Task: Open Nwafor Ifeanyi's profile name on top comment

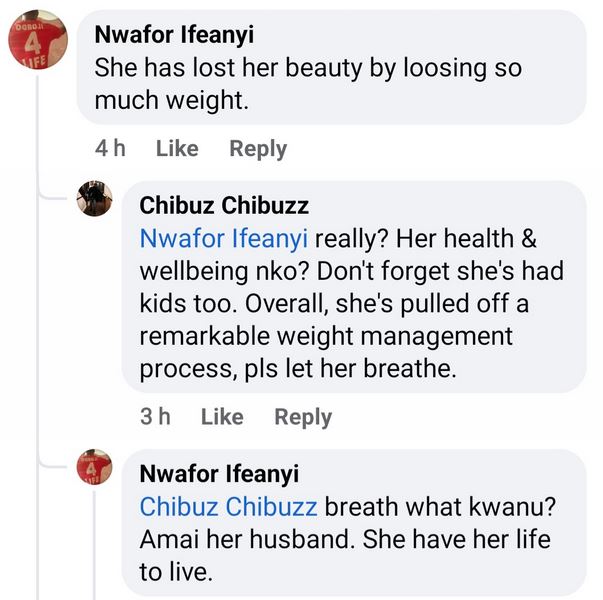Action: 174,34
